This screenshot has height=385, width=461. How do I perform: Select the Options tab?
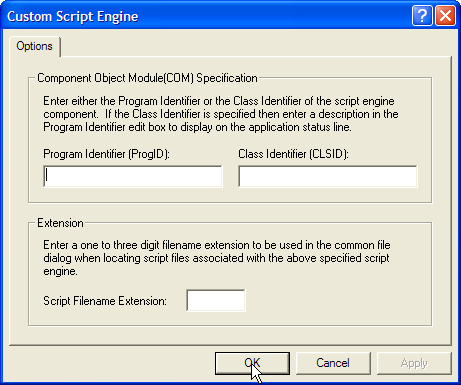click(x=35, y=46)
